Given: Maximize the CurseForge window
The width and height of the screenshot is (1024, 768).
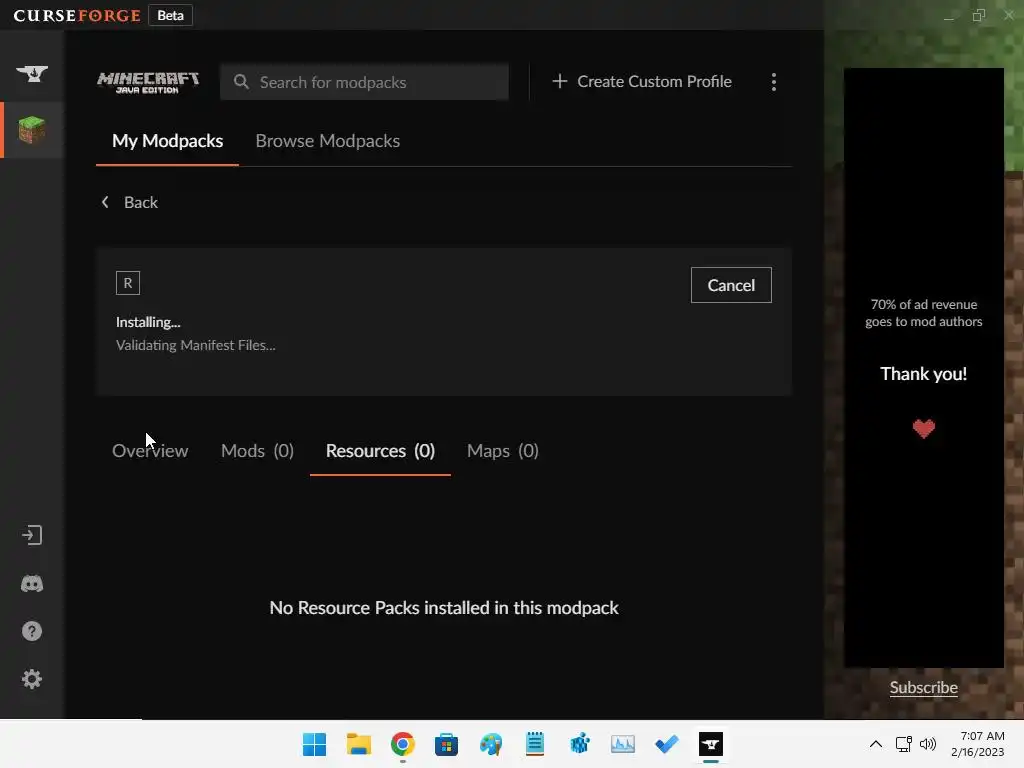Looking at the screenshot, I should [x=978, y=15].
